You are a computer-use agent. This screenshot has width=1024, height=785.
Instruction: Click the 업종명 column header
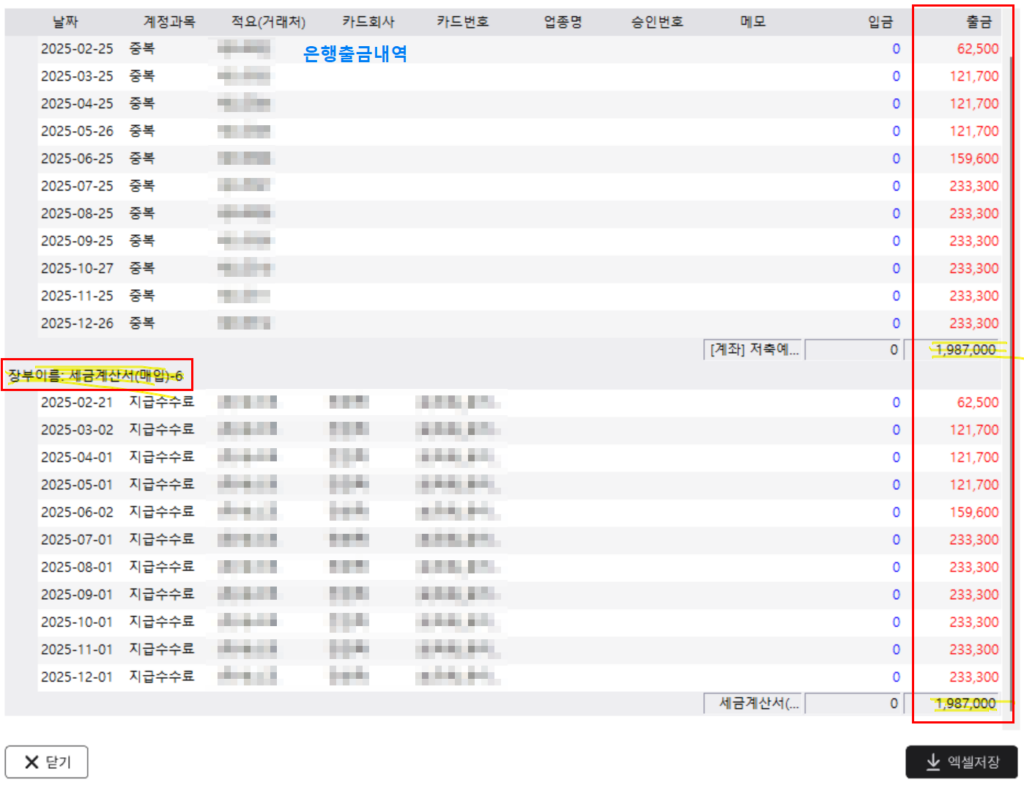coord(564,21)
